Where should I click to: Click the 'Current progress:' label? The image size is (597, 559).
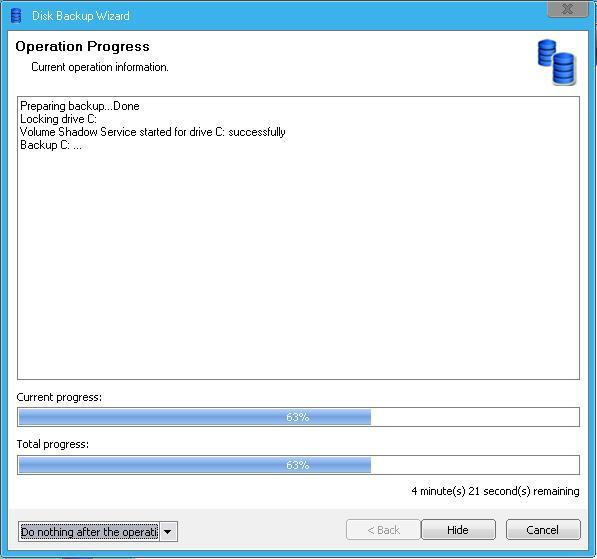click(x=59, y=397)
